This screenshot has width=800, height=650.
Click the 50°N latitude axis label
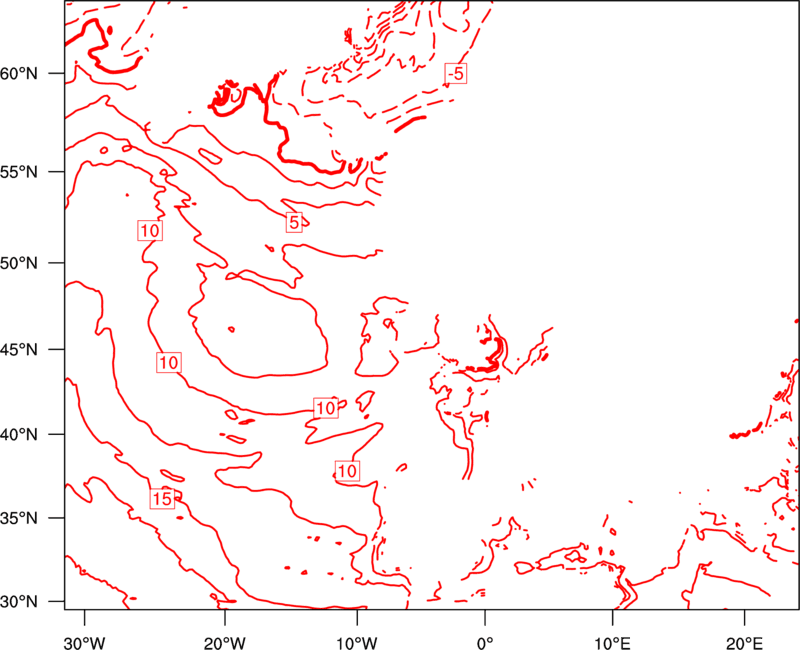(19, 263)
